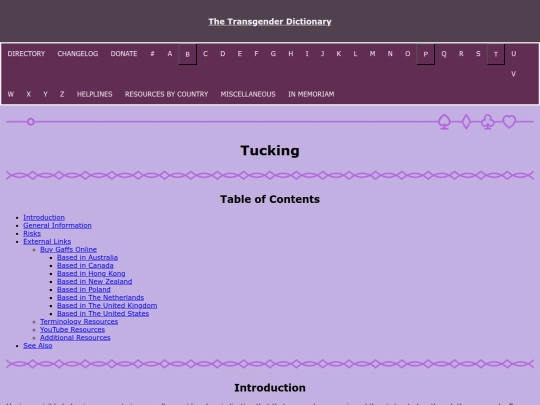Open letter V index
Screen dimensions: 540x405
(513, 74)
